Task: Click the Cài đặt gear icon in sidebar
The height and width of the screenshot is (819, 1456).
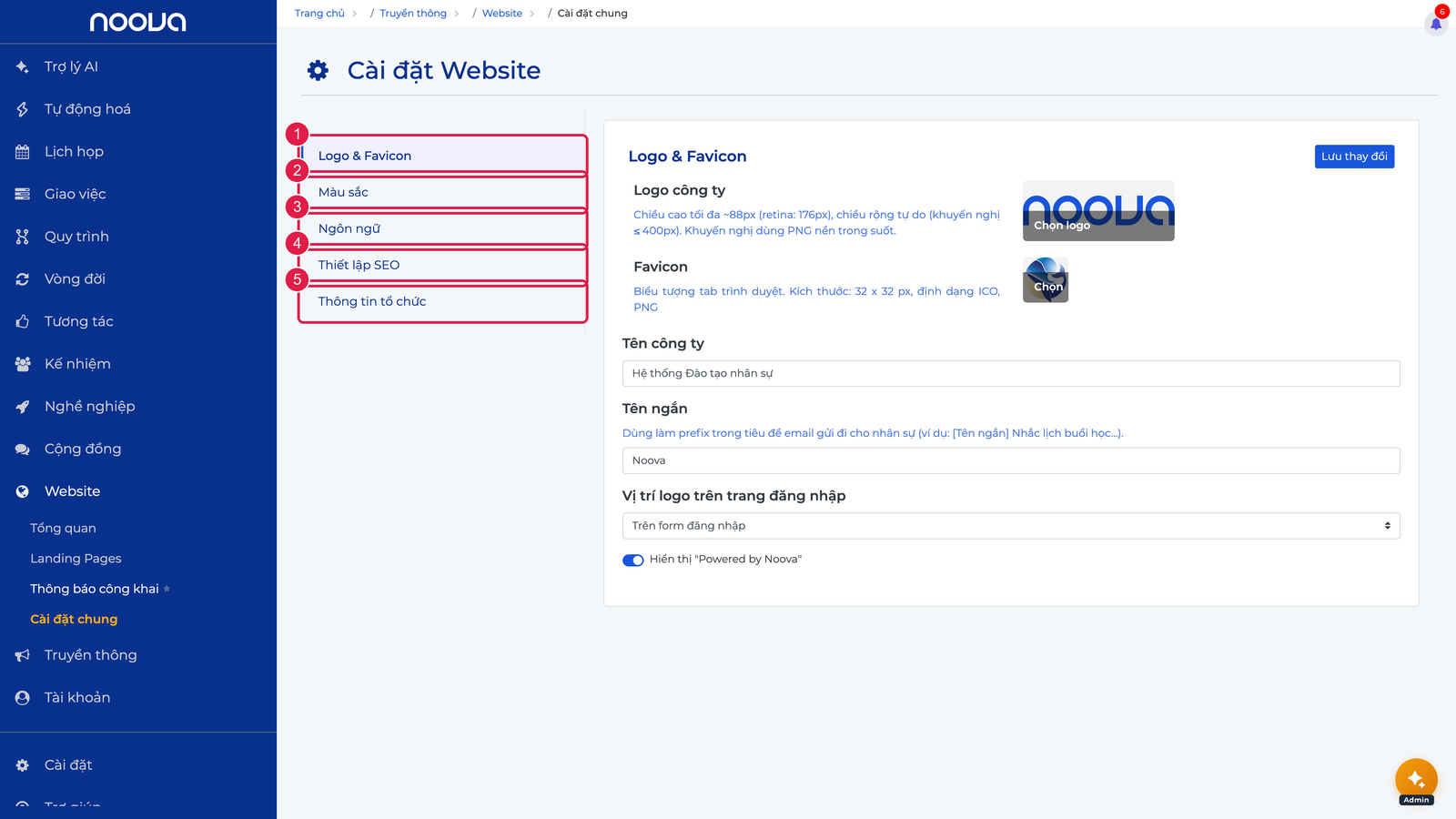Action: (22, 765)
